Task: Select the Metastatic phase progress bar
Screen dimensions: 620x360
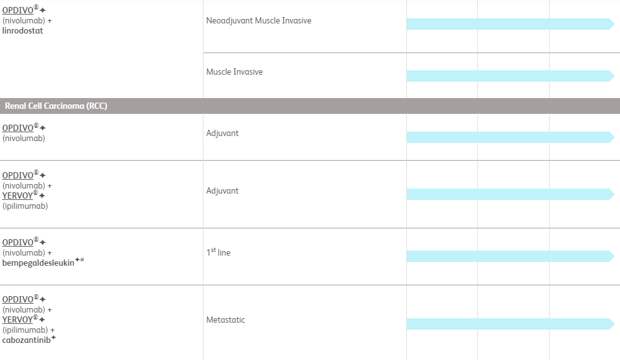Action: click(510, 324)
